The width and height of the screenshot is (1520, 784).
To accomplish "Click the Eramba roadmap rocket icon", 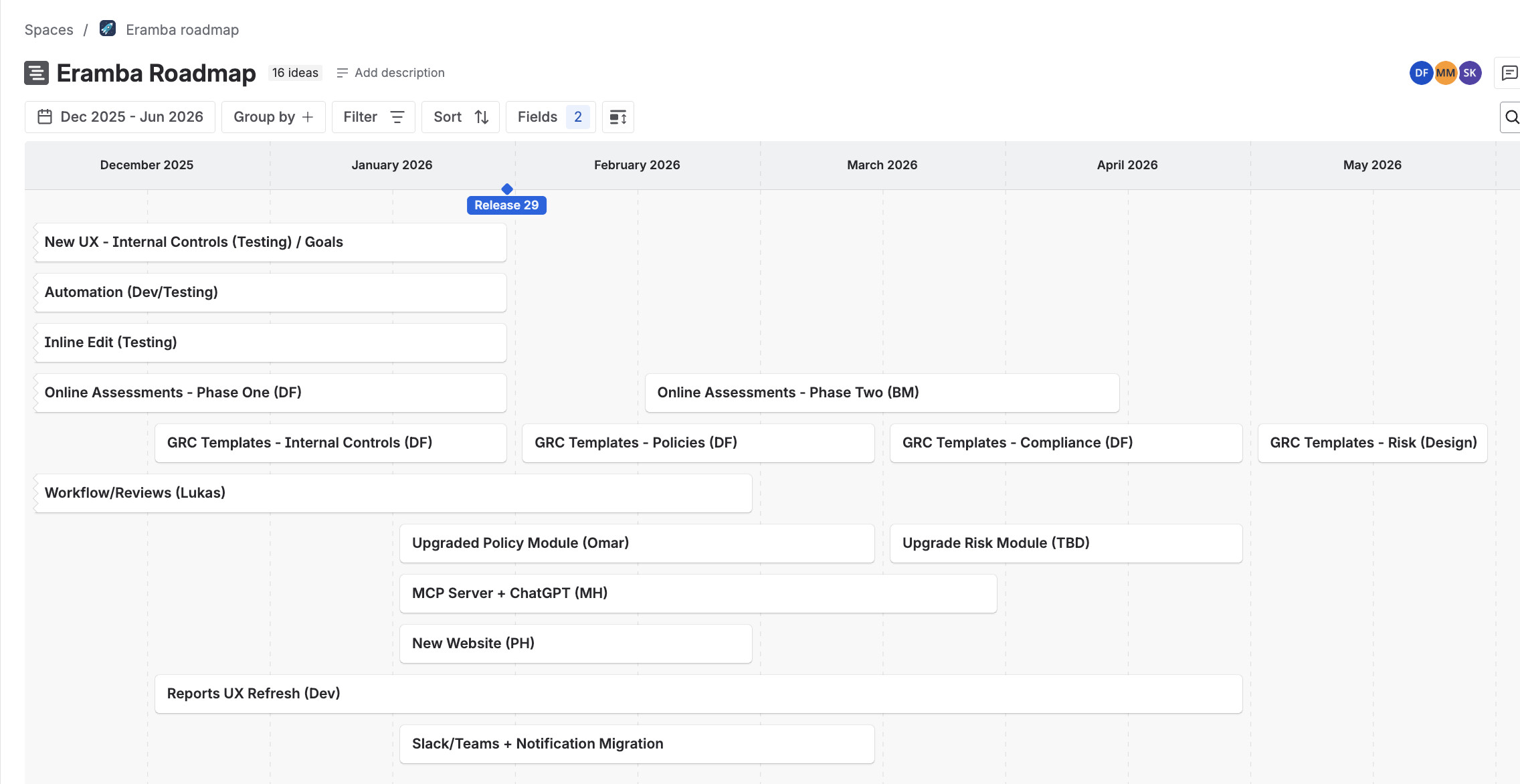I will point(108,29).
